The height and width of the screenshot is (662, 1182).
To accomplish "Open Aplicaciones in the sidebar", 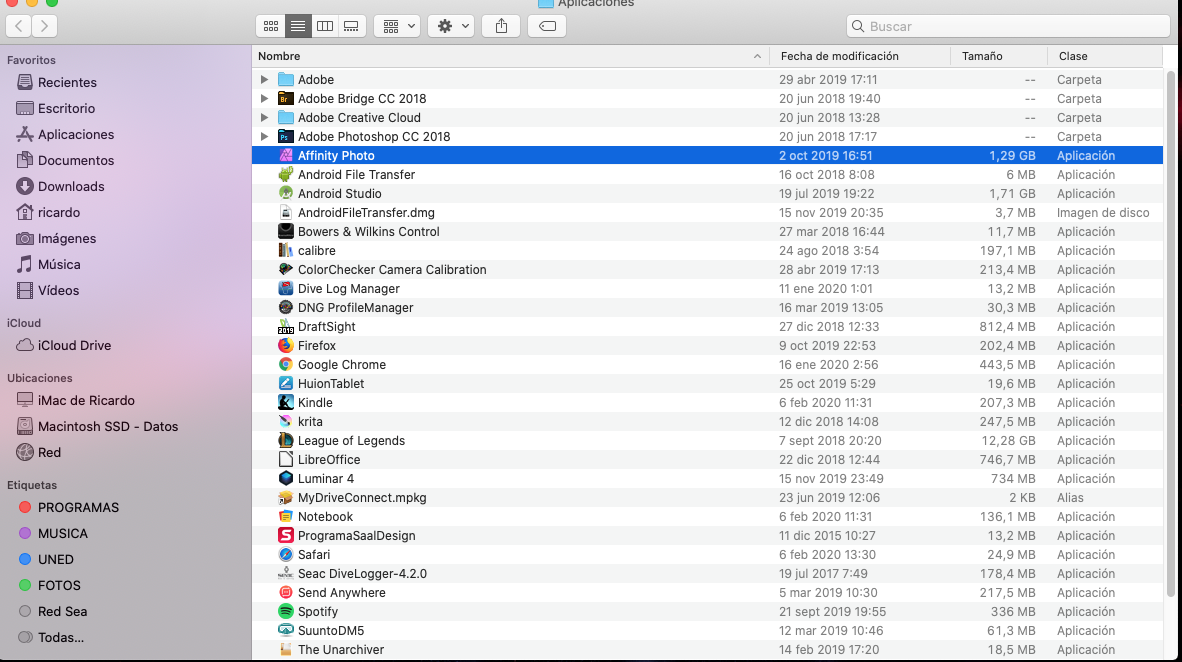I will click(76, 134).
